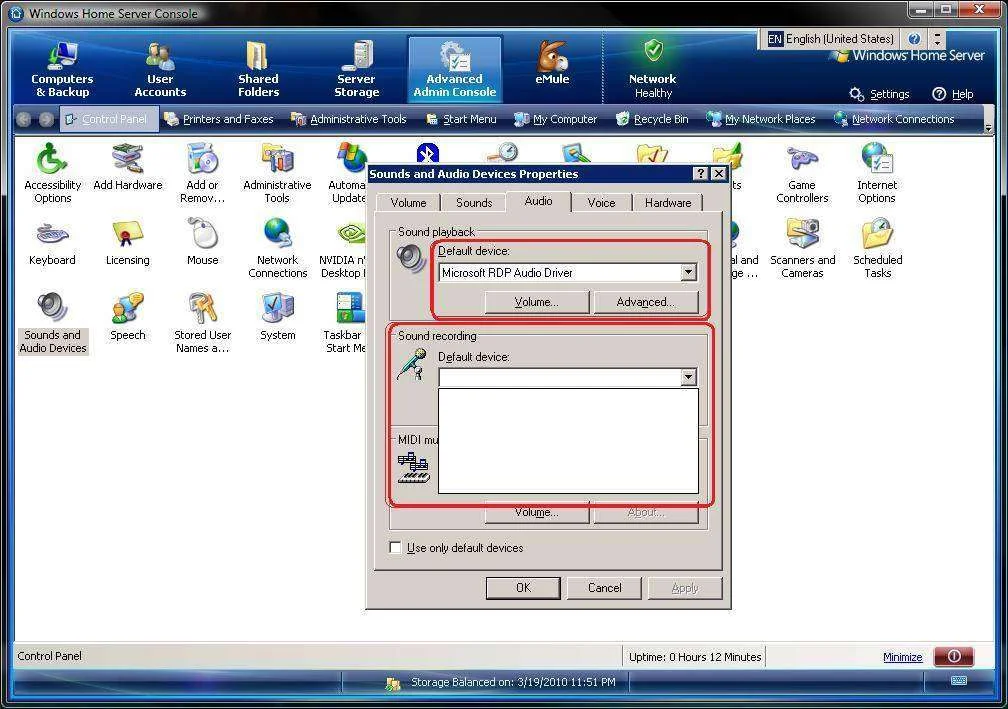The image size is (1008, 709).
Task: Click the storage balanced status icon
Action: pyautogui.click(x=393, y=683)
